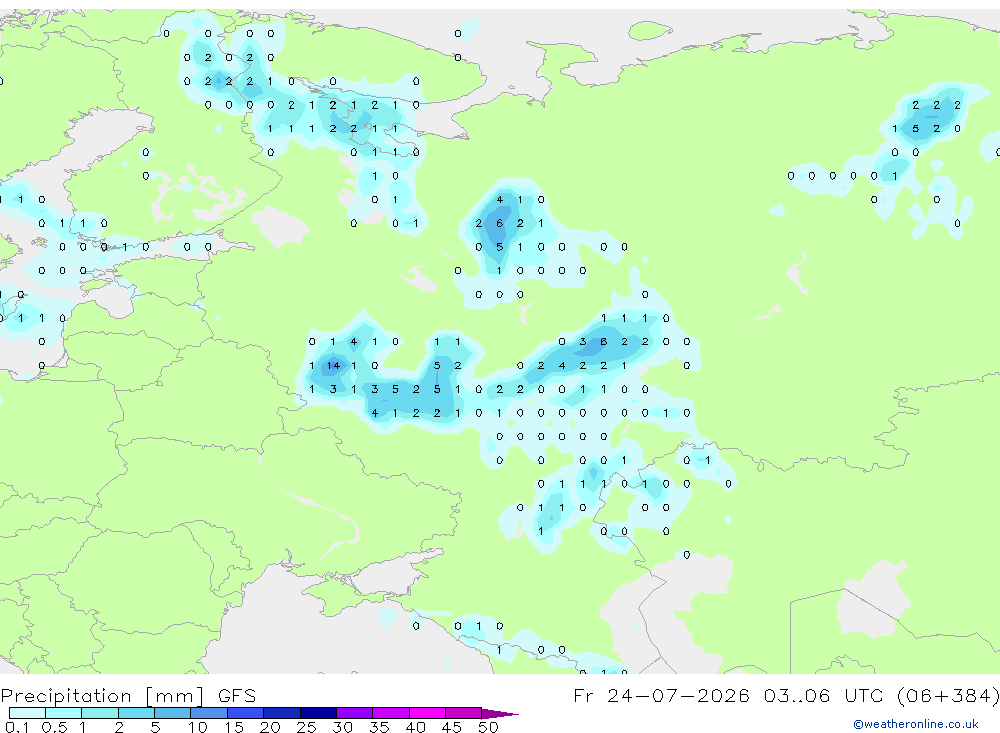Choose the 20–25 mm legend swatch

pos(281,713)
